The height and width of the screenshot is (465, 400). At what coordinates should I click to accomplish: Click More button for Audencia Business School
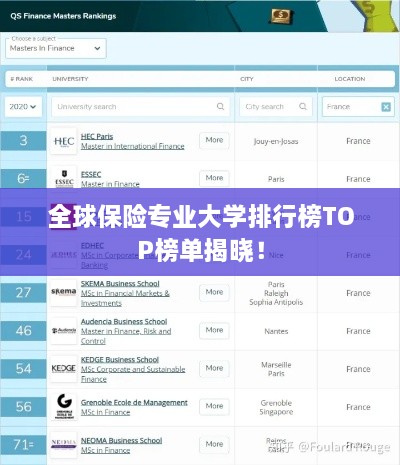click(214, 330)
